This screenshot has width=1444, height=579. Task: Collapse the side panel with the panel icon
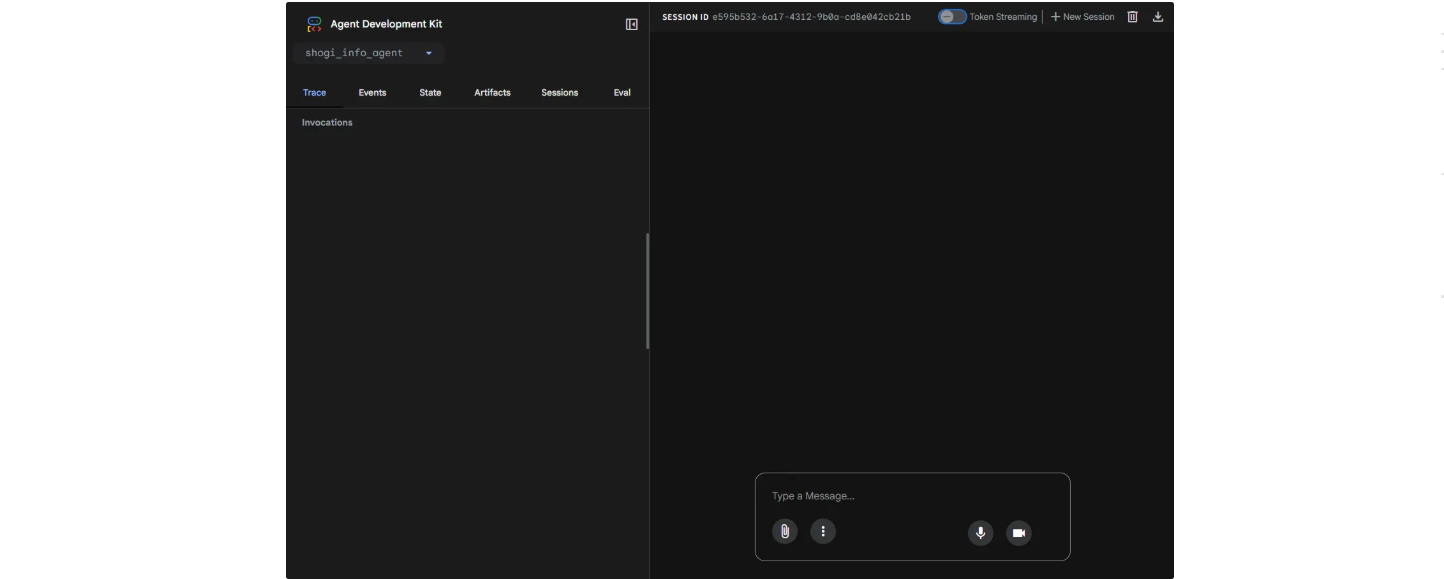click(632, 24)
